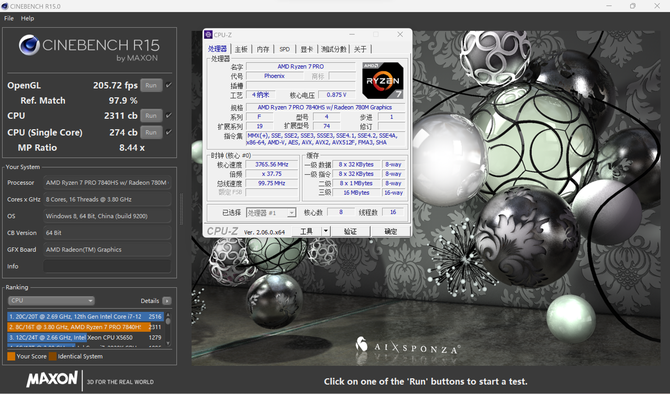Run the OpenGL benchmark
This screenshot has height=394, width=670.
pyautogui.click(x=151, y=85)
